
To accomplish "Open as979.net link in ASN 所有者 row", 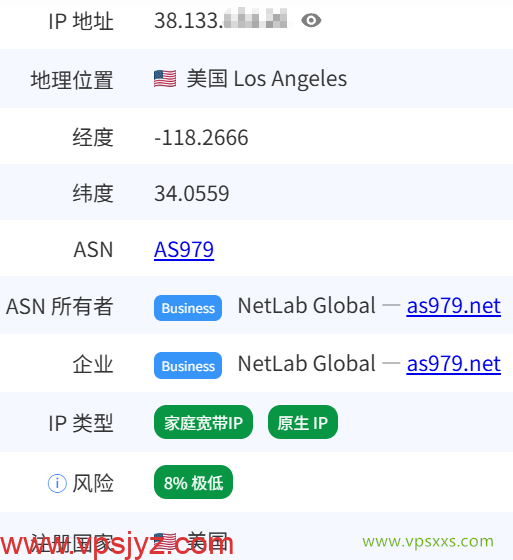I will click(x=454, y=306).
